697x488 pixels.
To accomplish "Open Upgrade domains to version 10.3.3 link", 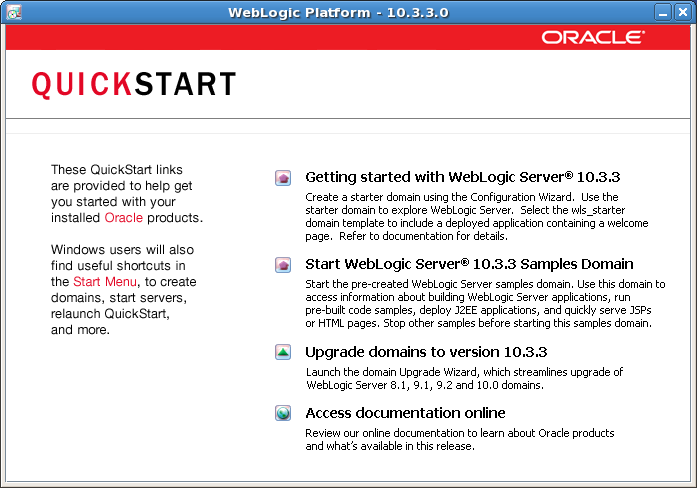I will [x=426, y=352].
